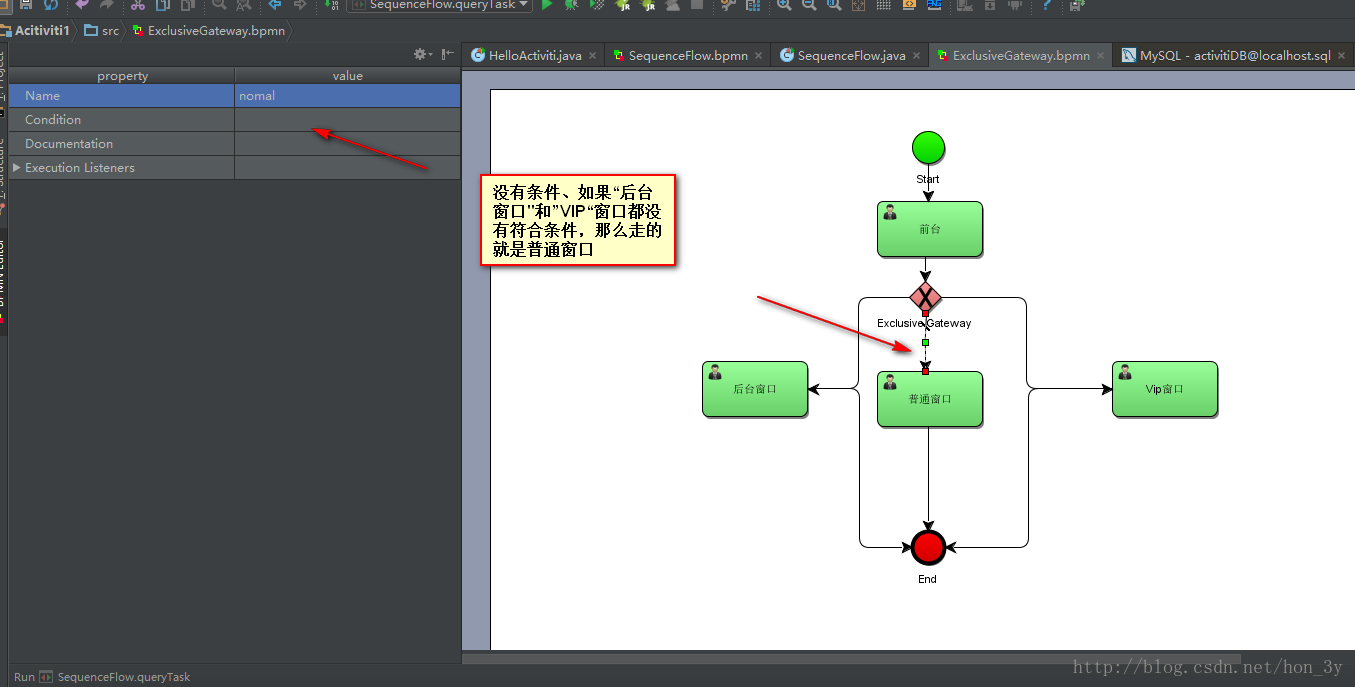Click the 'value' column header
The width and height of the screenshot is (1355, 687).
(x=348, y=76)
